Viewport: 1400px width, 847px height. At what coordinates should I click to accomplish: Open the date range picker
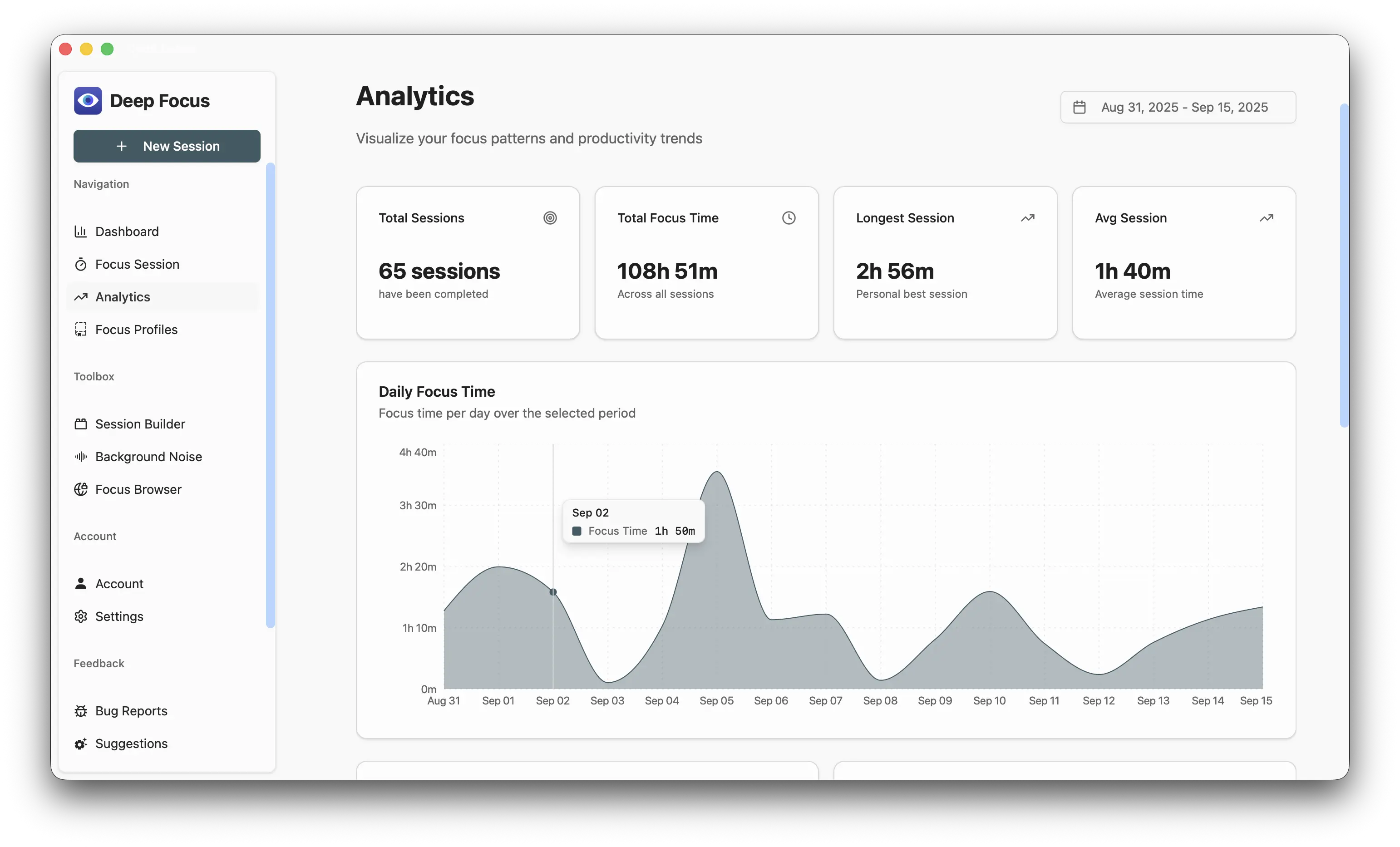pyautogui.click(x=1177, y=108)
